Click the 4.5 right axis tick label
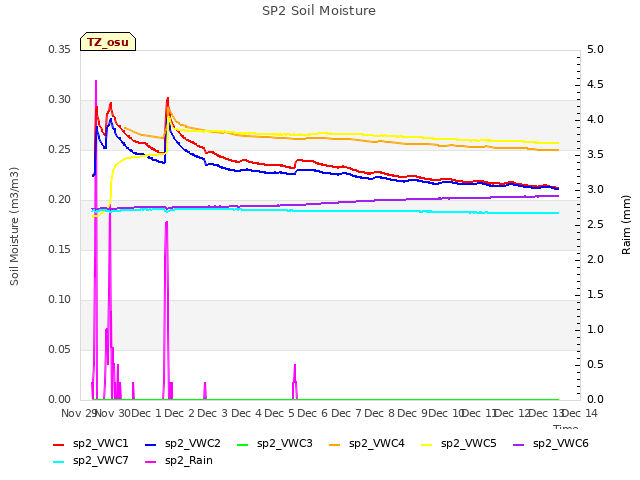Viewport: 640px width, 480px height. click(x=595, y=85)
